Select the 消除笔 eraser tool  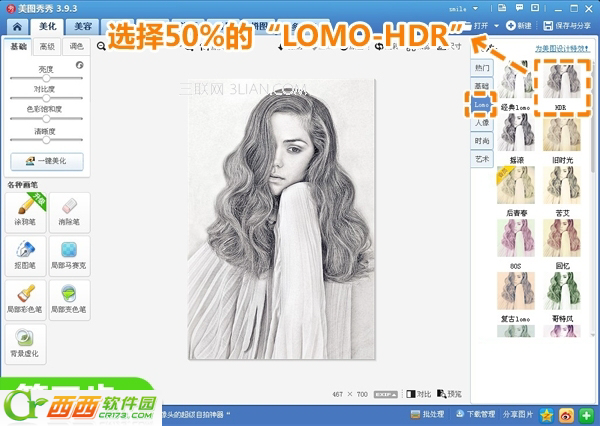(x=69, y=212)
